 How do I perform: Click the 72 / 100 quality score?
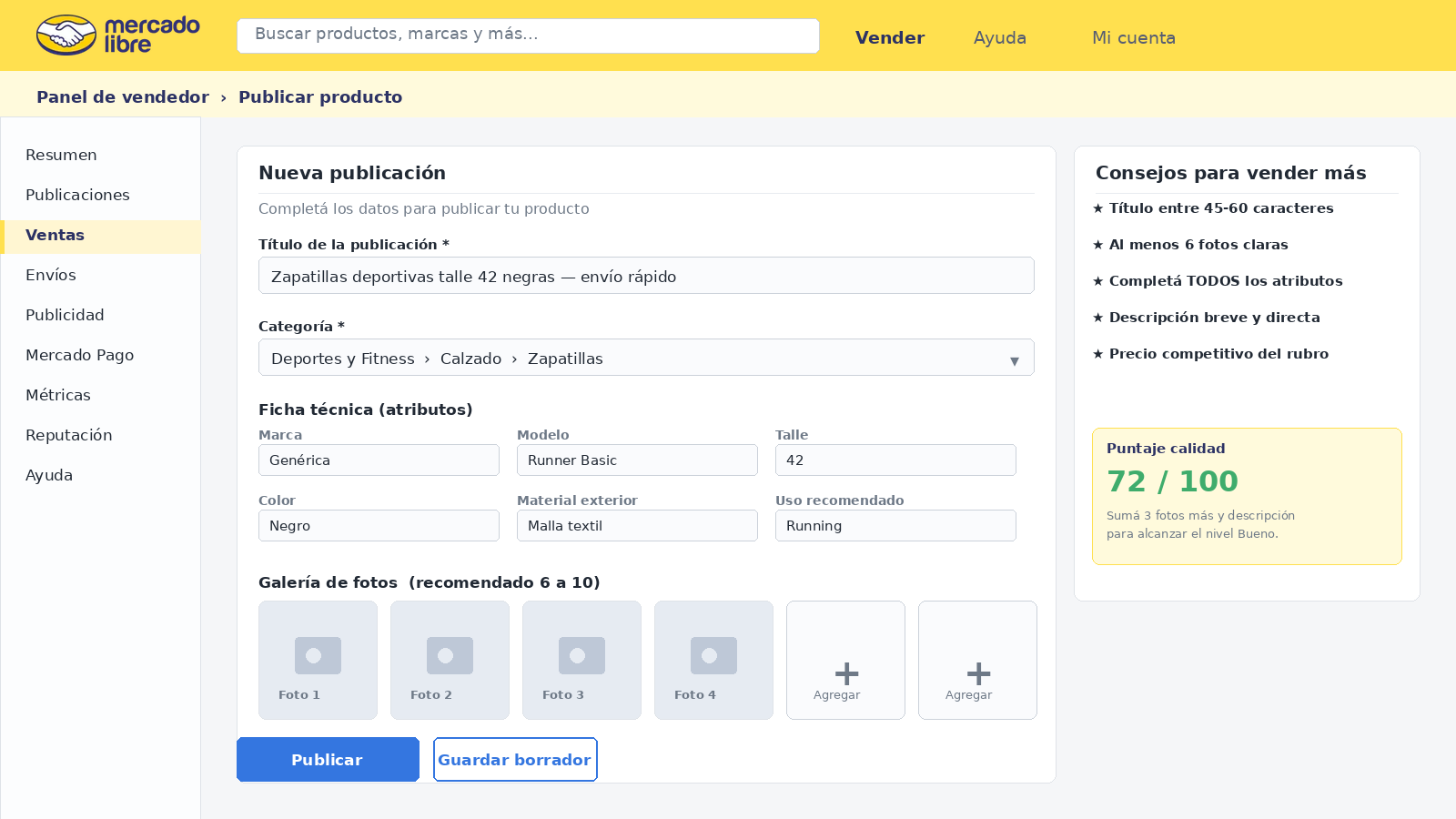(1172, 480)
